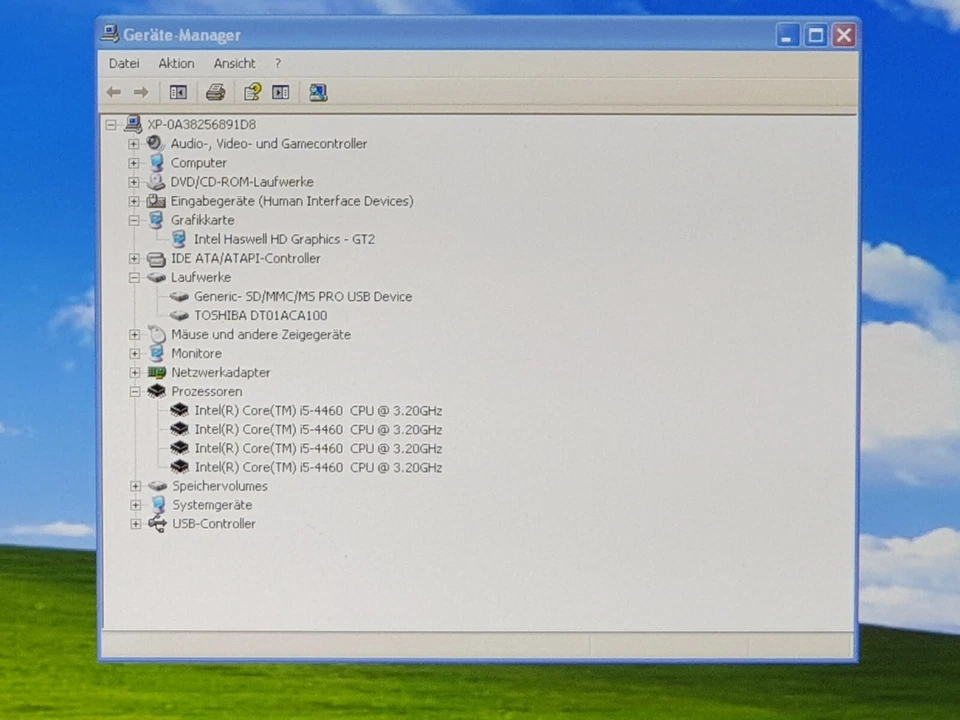Click the action pane toolbar icon
The height and width of the screenshot is (720, 960).
[280, 92]
